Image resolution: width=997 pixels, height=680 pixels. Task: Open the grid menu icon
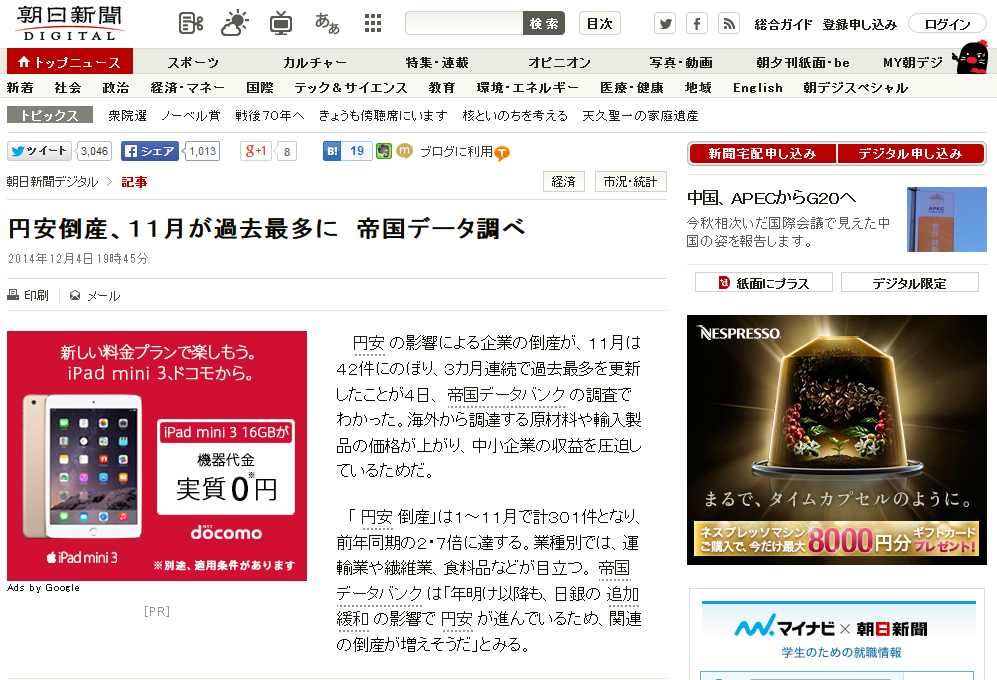coord(373,24)
